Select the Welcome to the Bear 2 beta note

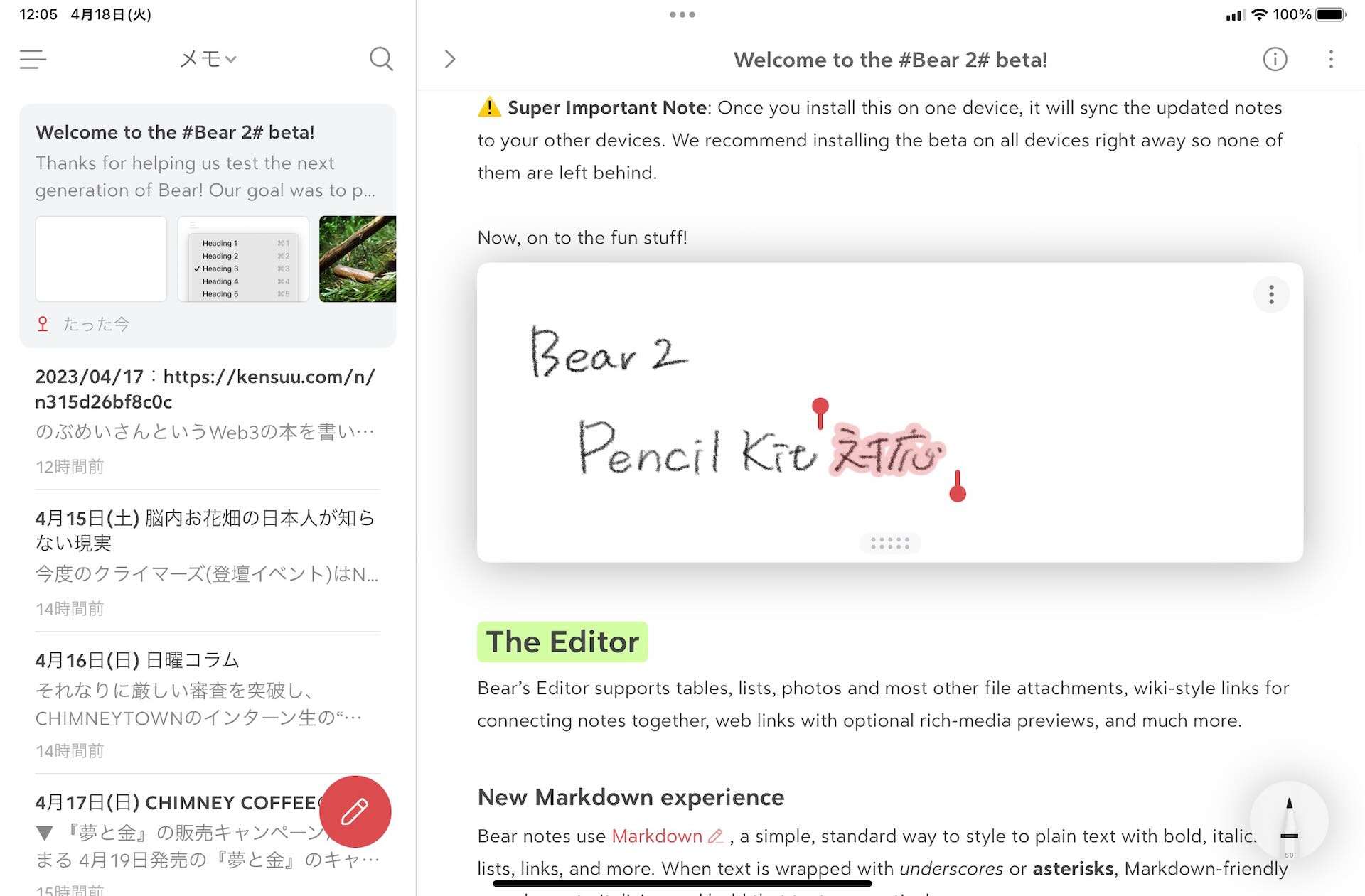click(x=208, y=226)
